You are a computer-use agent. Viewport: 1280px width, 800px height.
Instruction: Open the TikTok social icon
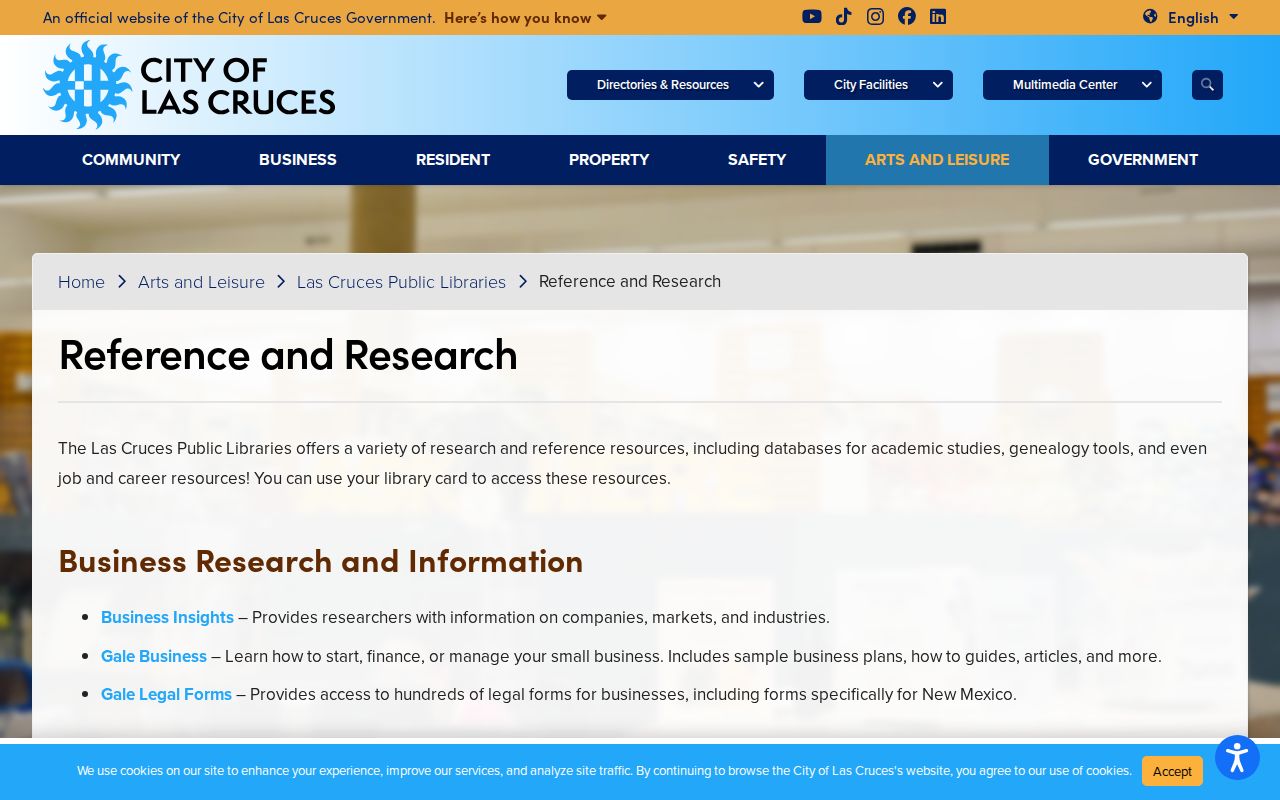[844, 16]
